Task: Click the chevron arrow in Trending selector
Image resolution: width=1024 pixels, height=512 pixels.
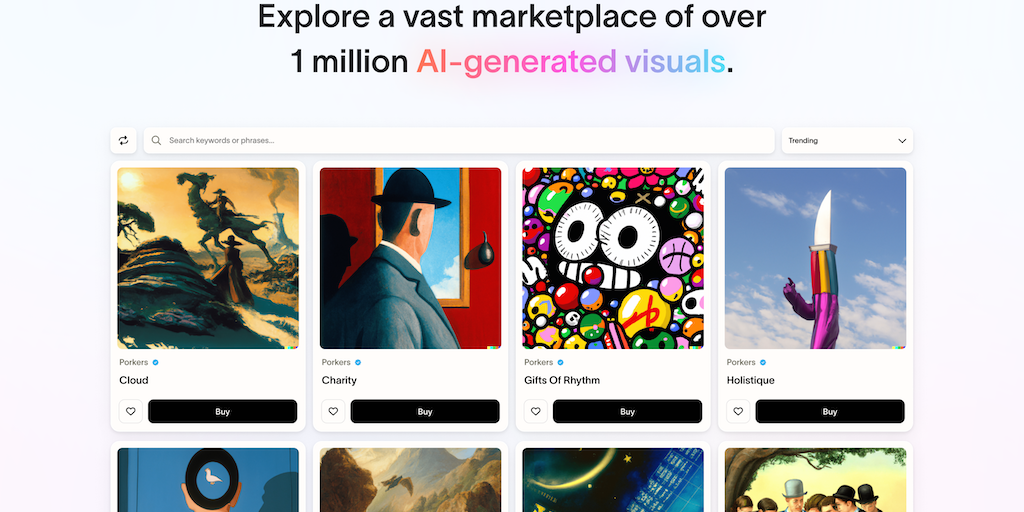Action: 902,140
